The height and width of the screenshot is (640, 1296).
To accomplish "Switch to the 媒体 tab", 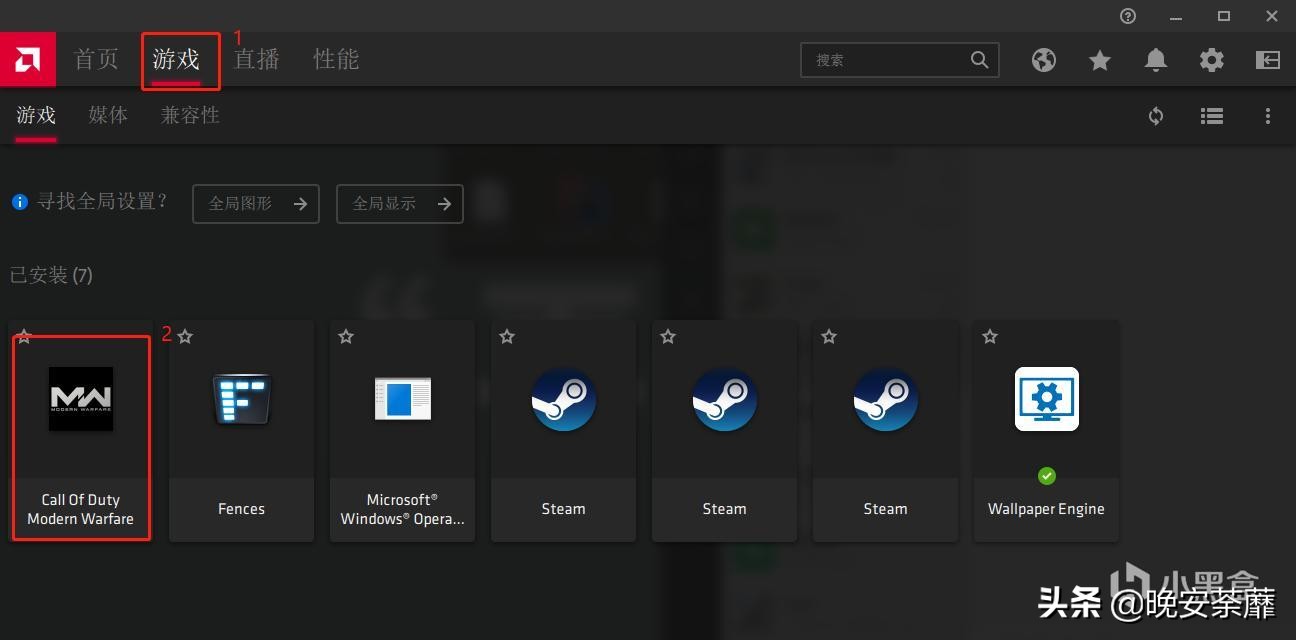I will tap(108, 116).
